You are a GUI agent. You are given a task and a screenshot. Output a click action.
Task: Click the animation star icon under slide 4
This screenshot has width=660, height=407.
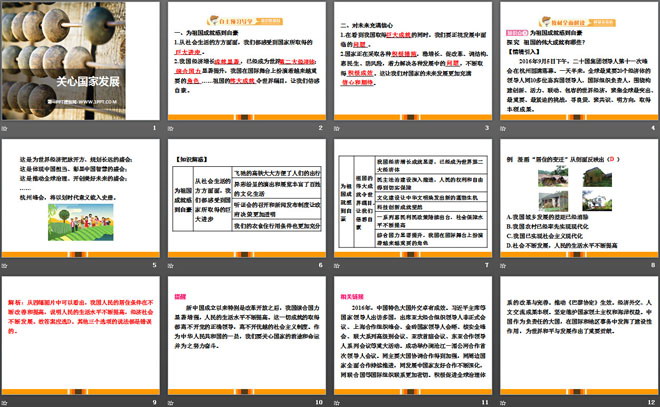point(503,128)
